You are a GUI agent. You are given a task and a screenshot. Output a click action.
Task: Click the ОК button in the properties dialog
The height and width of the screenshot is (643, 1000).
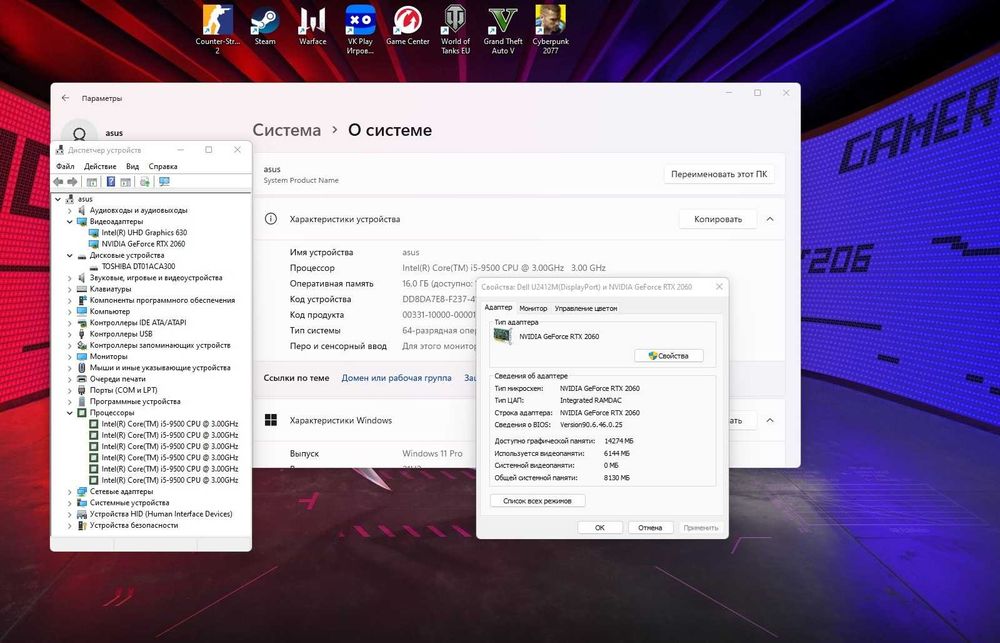click(x=599, y=528)
